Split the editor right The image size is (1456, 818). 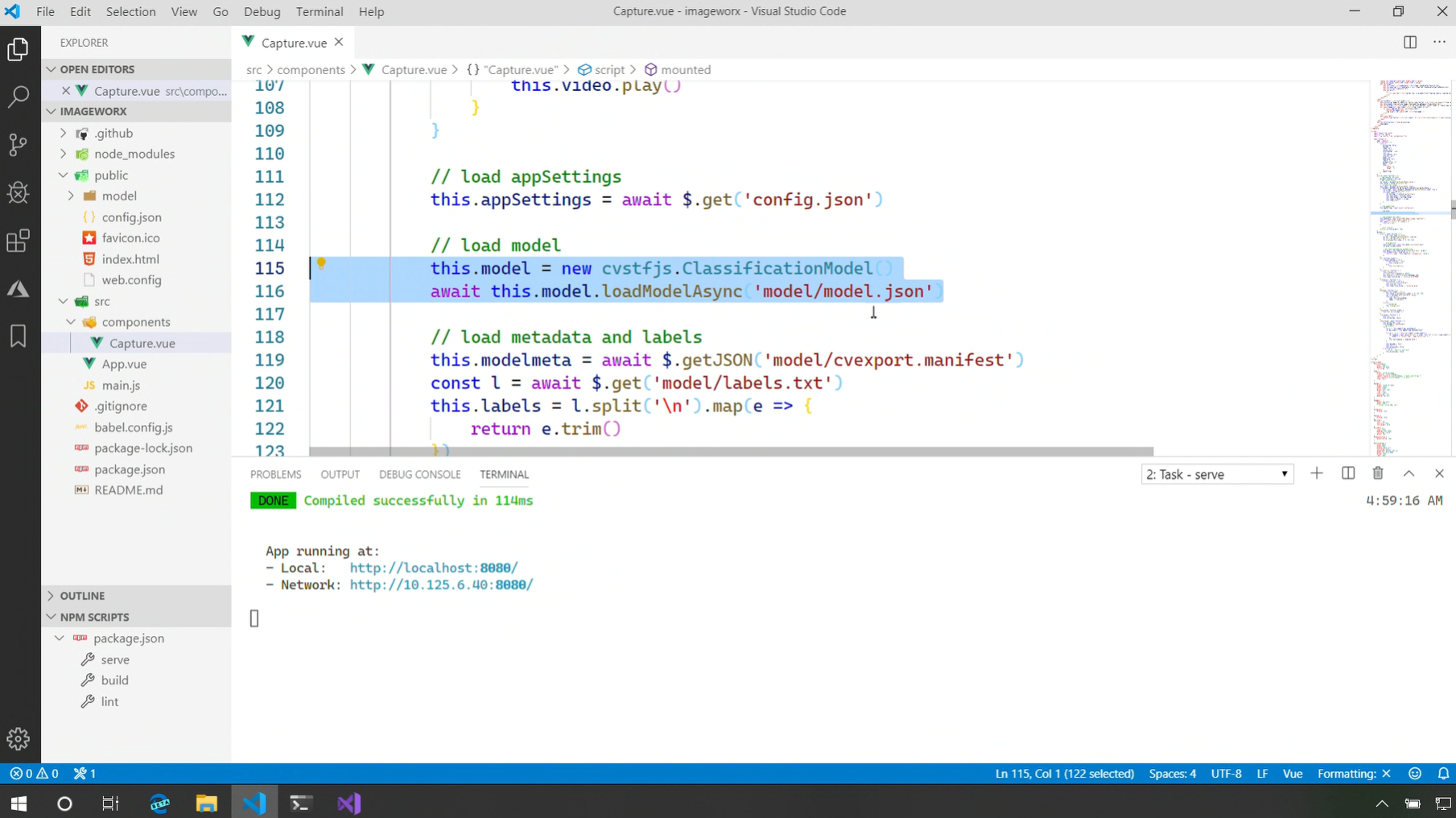click(x=1410, y=43)
